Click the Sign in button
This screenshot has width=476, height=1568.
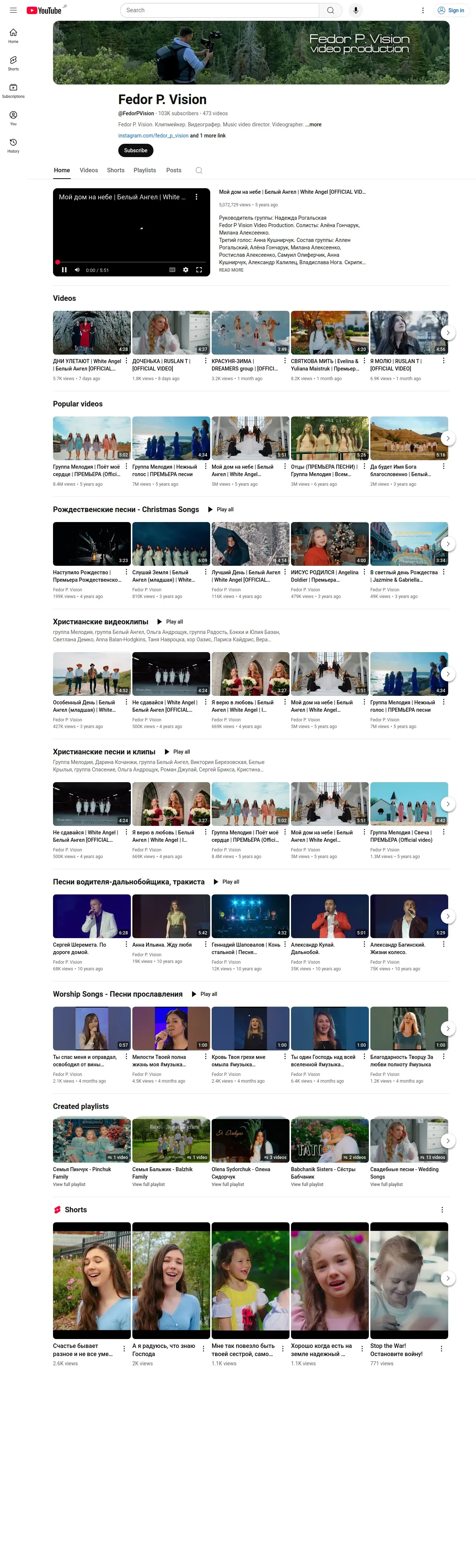click(451, 10)
